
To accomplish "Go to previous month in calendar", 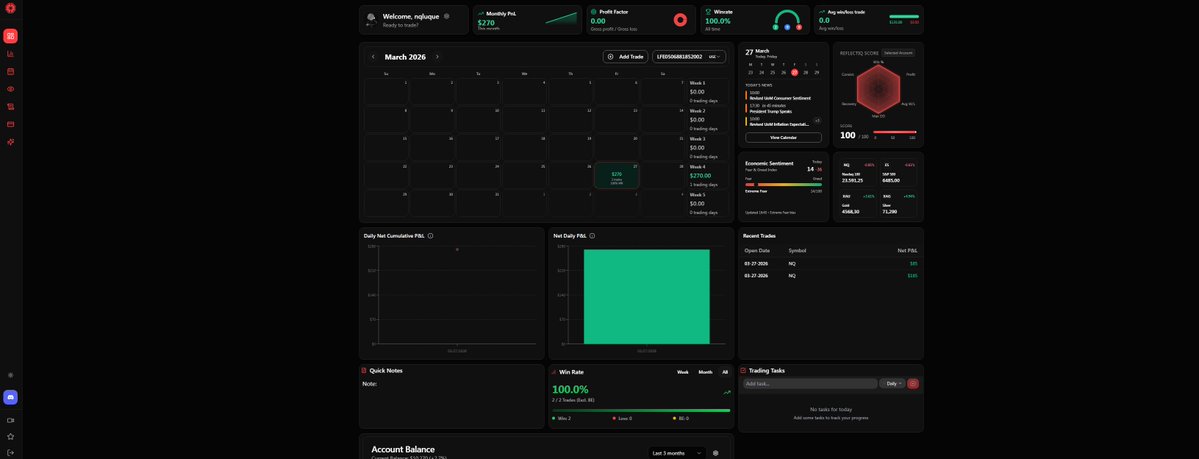I will tap(373, 57).
